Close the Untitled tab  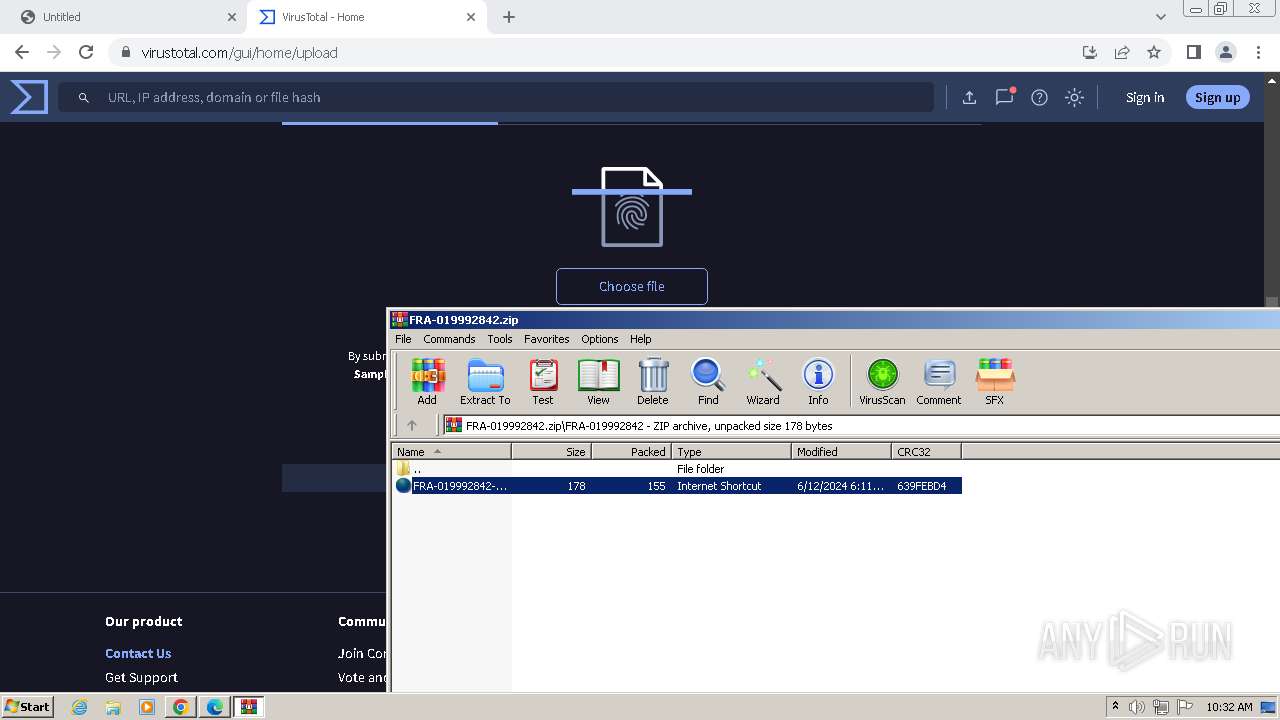232,17
